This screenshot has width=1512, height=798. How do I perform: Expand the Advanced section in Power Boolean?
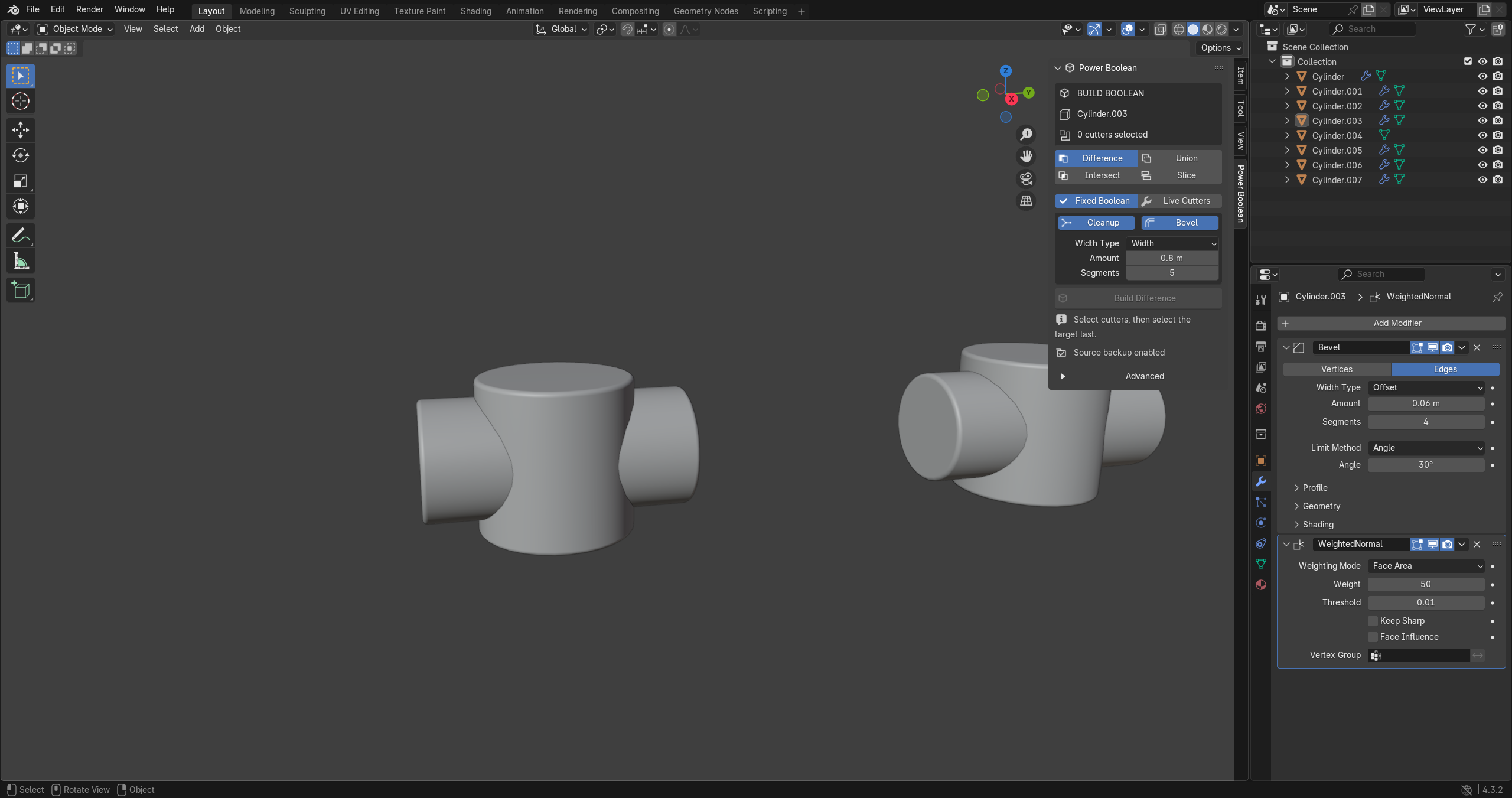coord(1138,376)
